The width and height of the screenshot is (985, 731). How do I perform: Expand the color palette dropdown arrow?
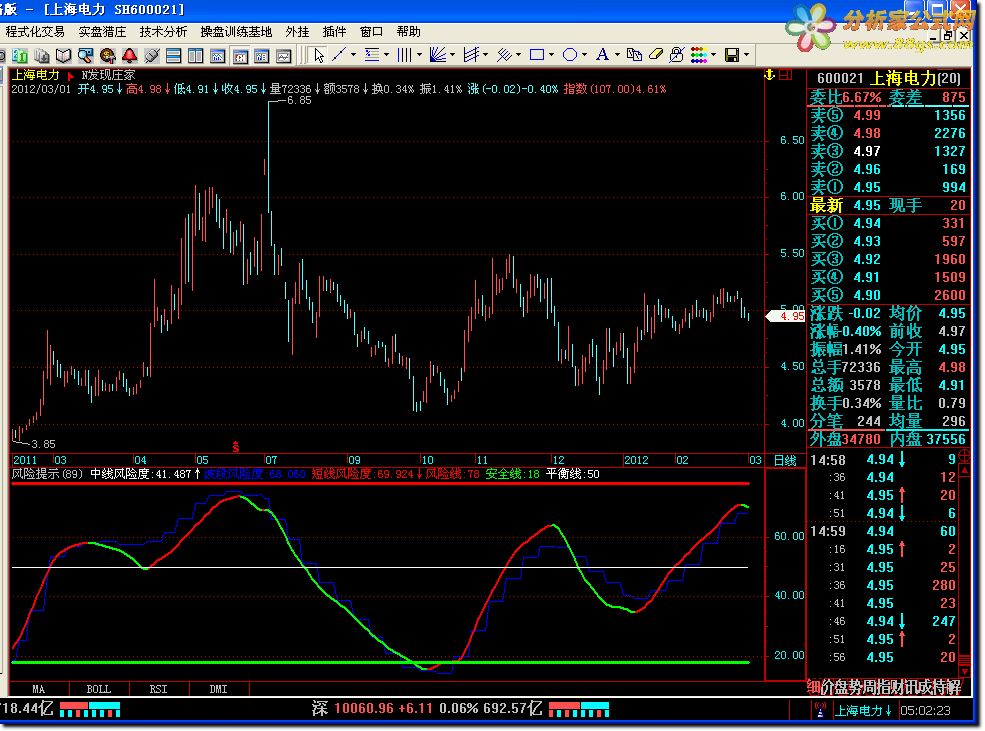pos(714,55)
